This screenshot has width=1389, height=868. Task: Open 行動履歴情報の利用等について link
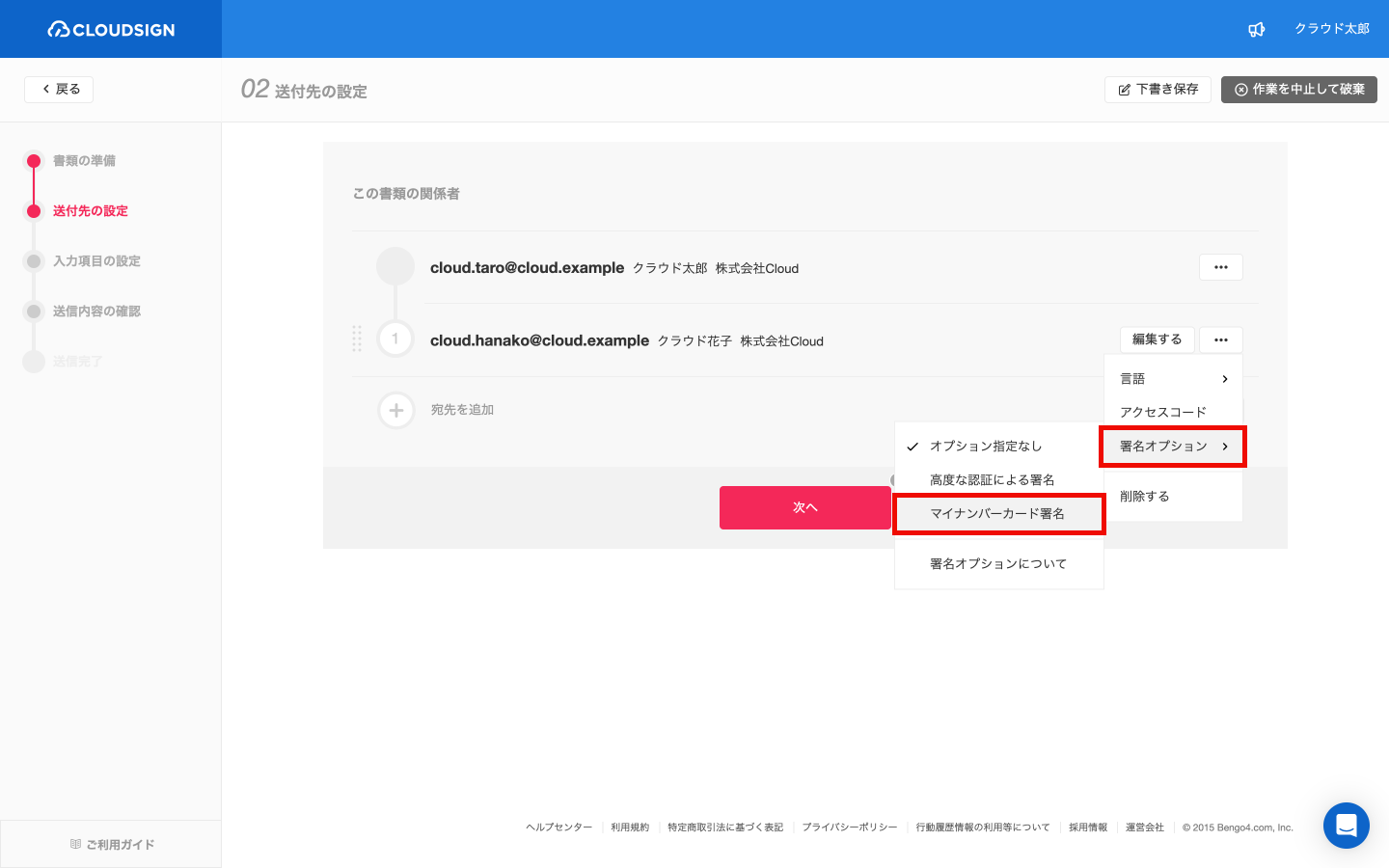pyautogui.click(x=983, y=827)
